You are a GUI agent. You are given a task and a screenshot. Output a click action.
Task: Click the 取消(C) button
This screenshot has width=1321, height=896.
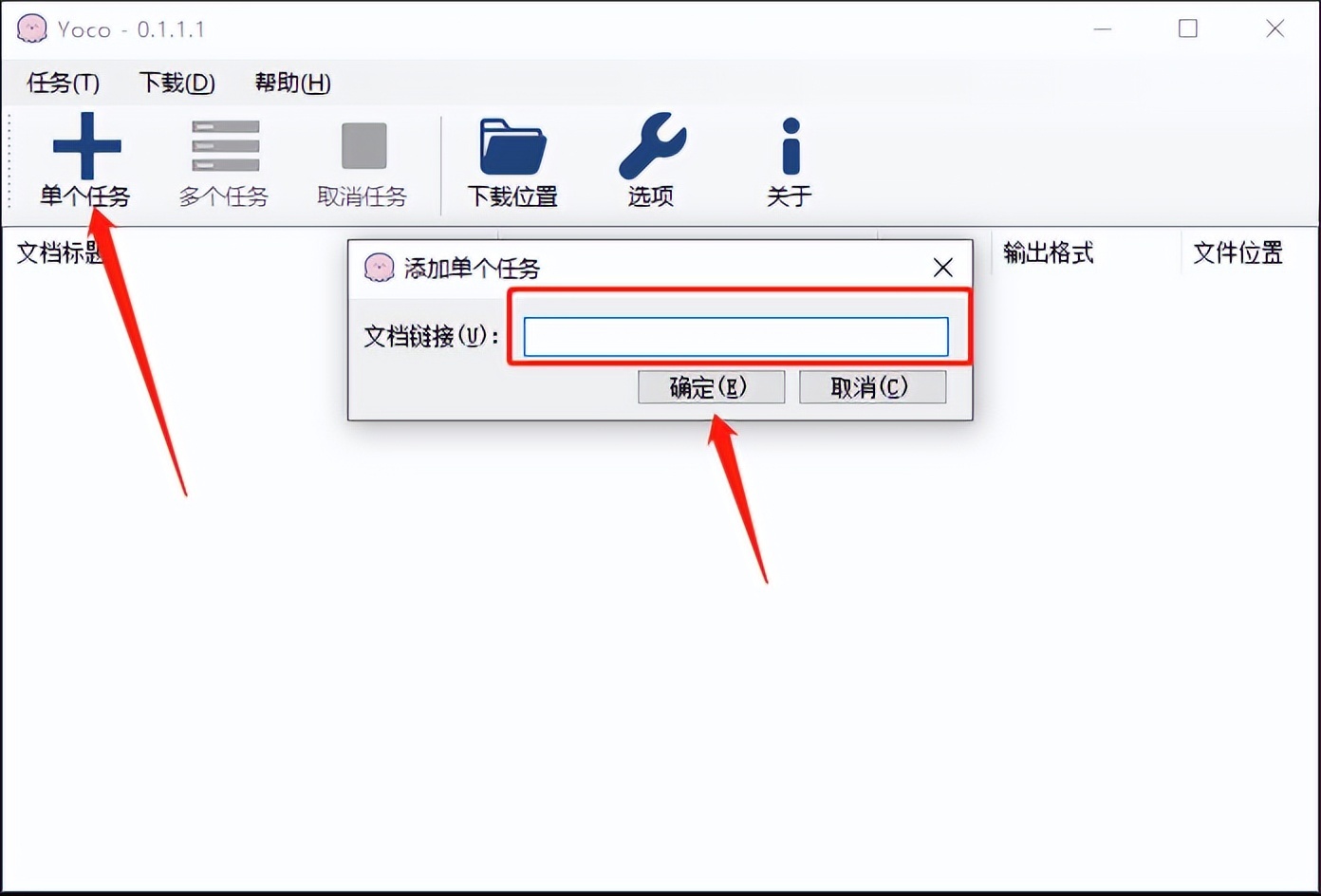(872, 387)
